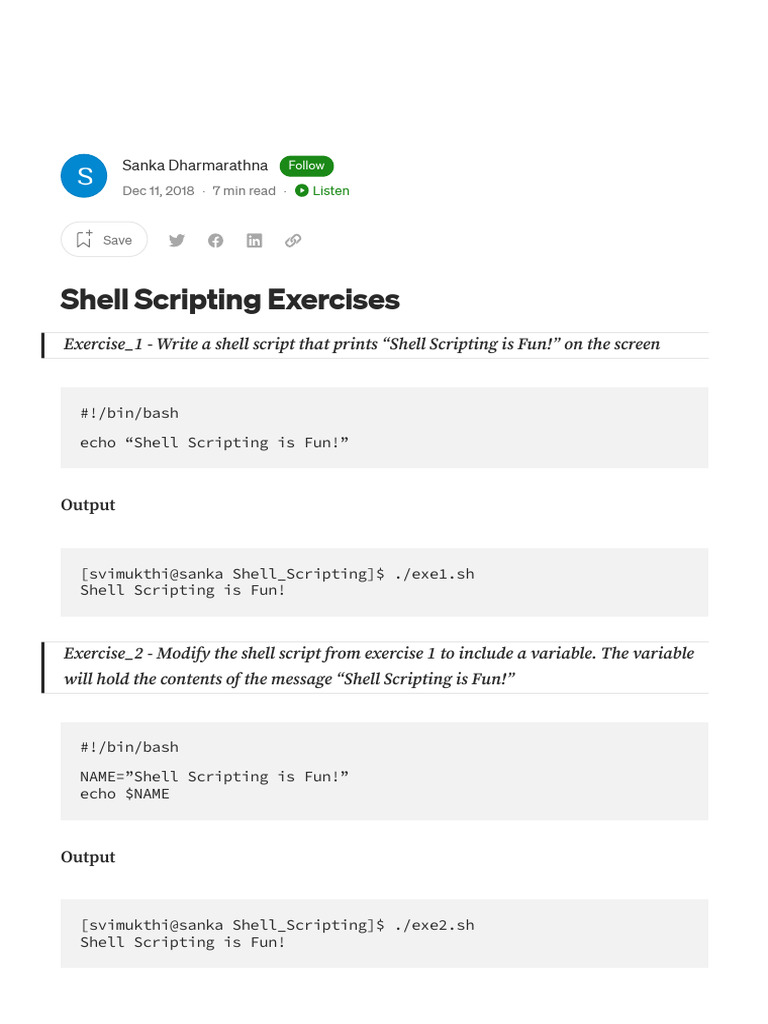Save the article with the bookmark button
768x1024 pixels.
pyautogui.click(x=104, y=240)
